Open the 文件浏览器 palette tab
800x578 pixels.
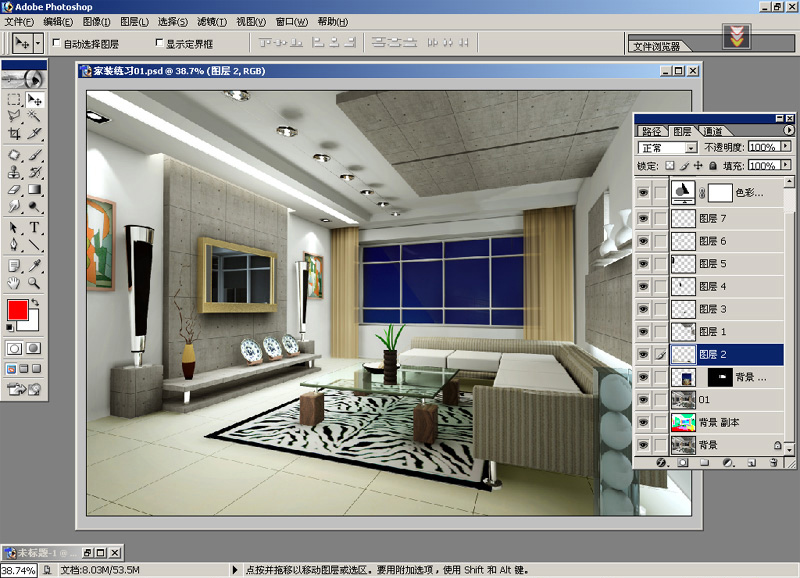657,46
